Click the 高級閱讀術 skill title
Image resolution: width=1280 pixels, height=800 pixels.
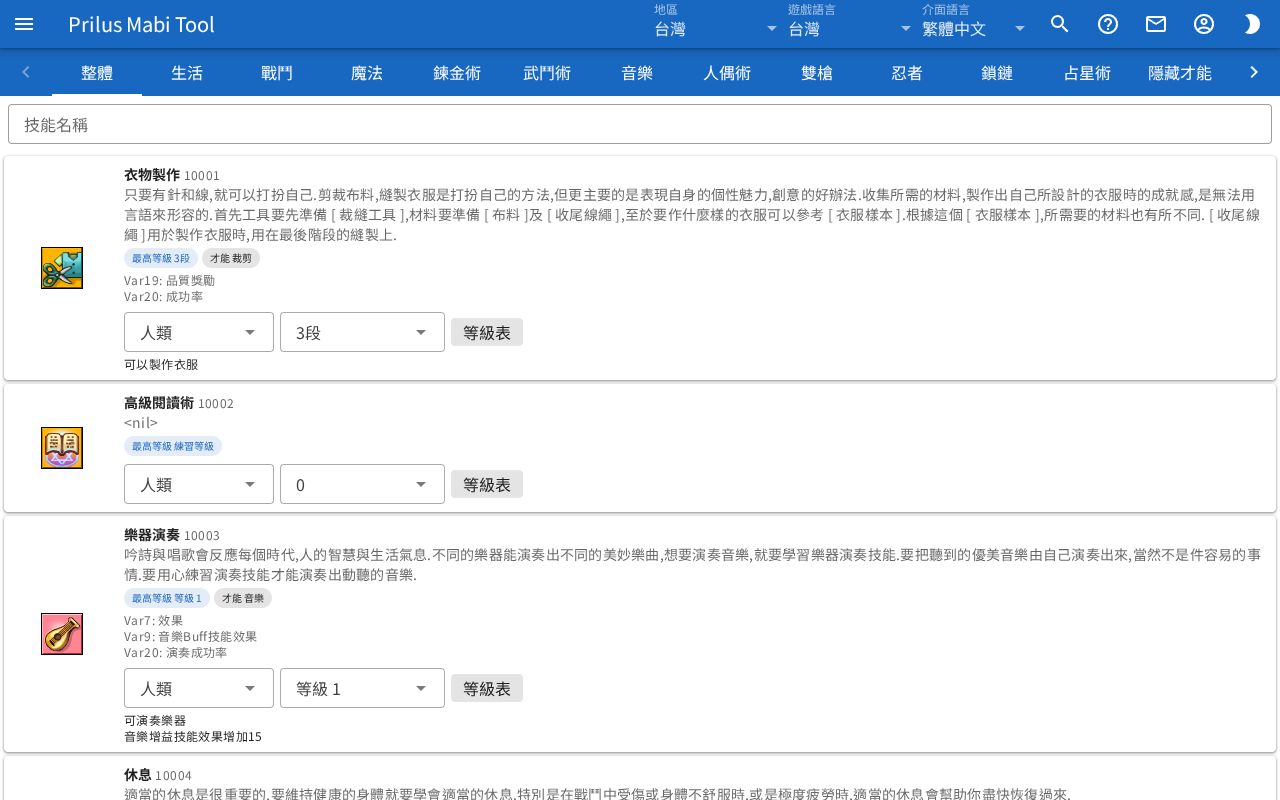click(x=159, y=402)
